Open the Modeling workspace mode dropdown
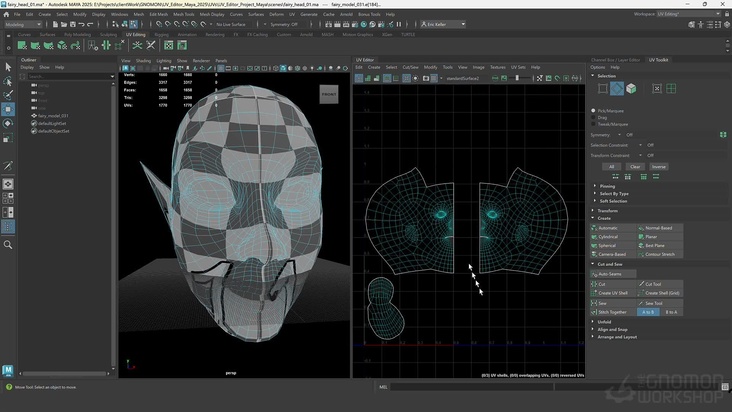The image size is (732, 412). point(24,24)
